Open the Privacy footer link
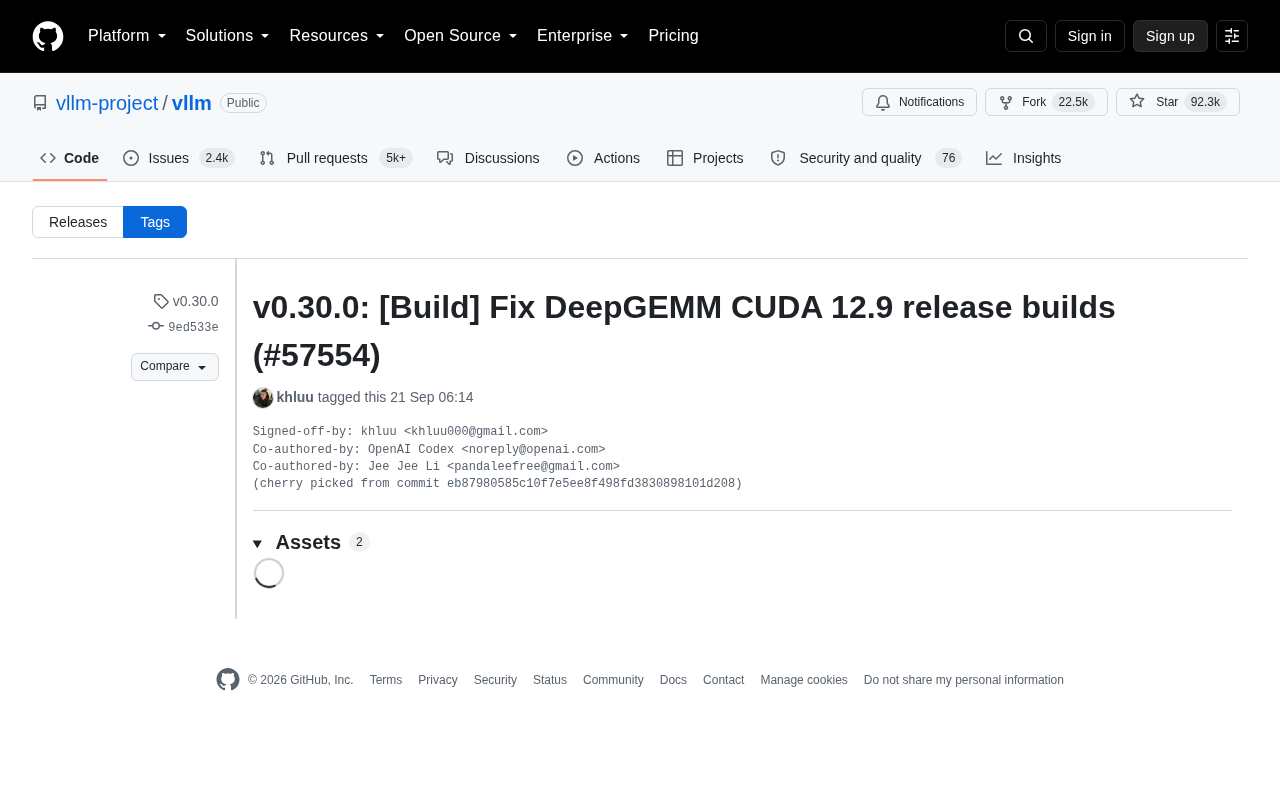 tap(438, 680)
